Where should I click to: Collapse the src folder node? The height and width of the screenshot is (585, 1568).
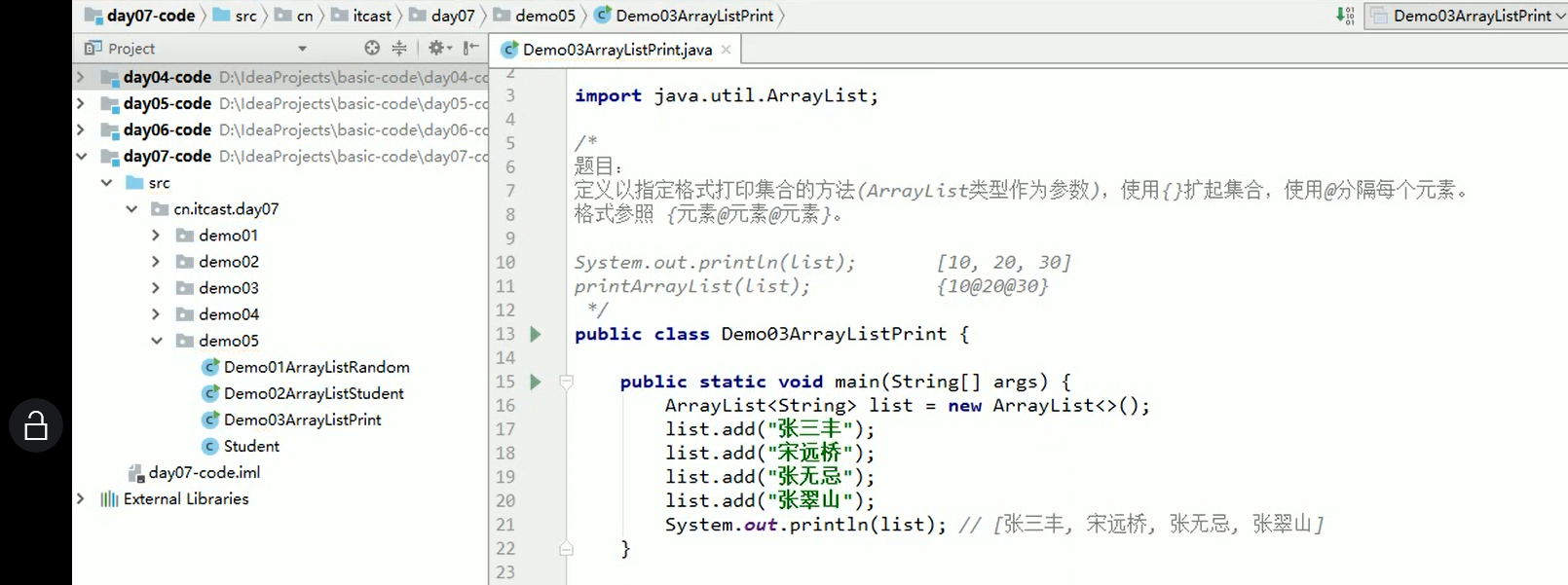106,182
